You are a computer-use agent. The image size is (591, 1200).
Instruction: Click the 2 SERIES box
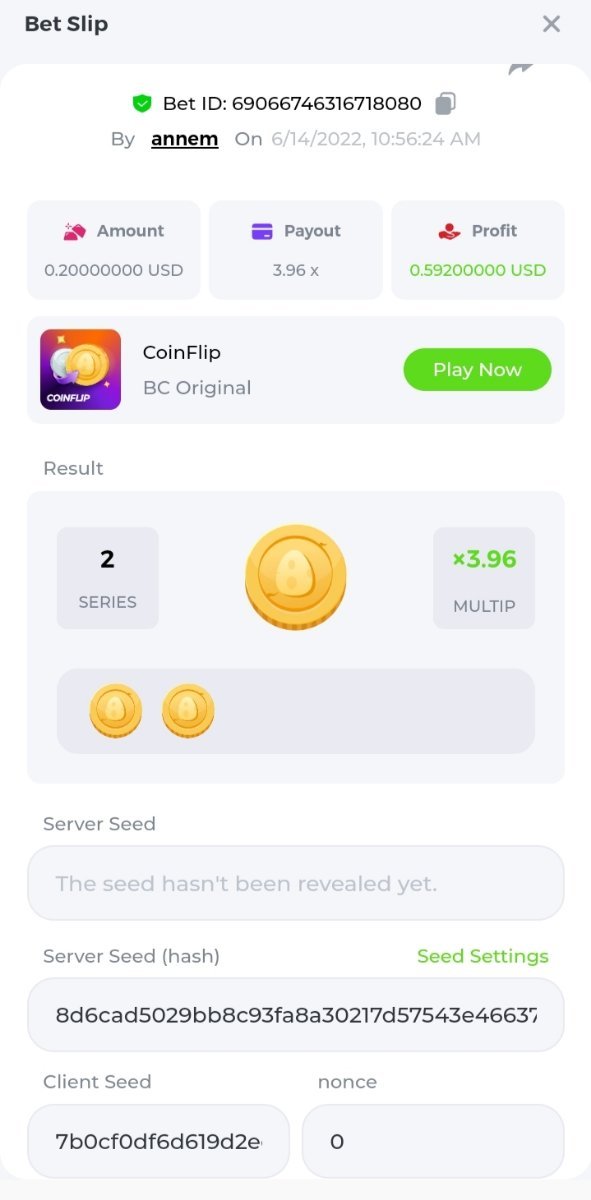107,578
